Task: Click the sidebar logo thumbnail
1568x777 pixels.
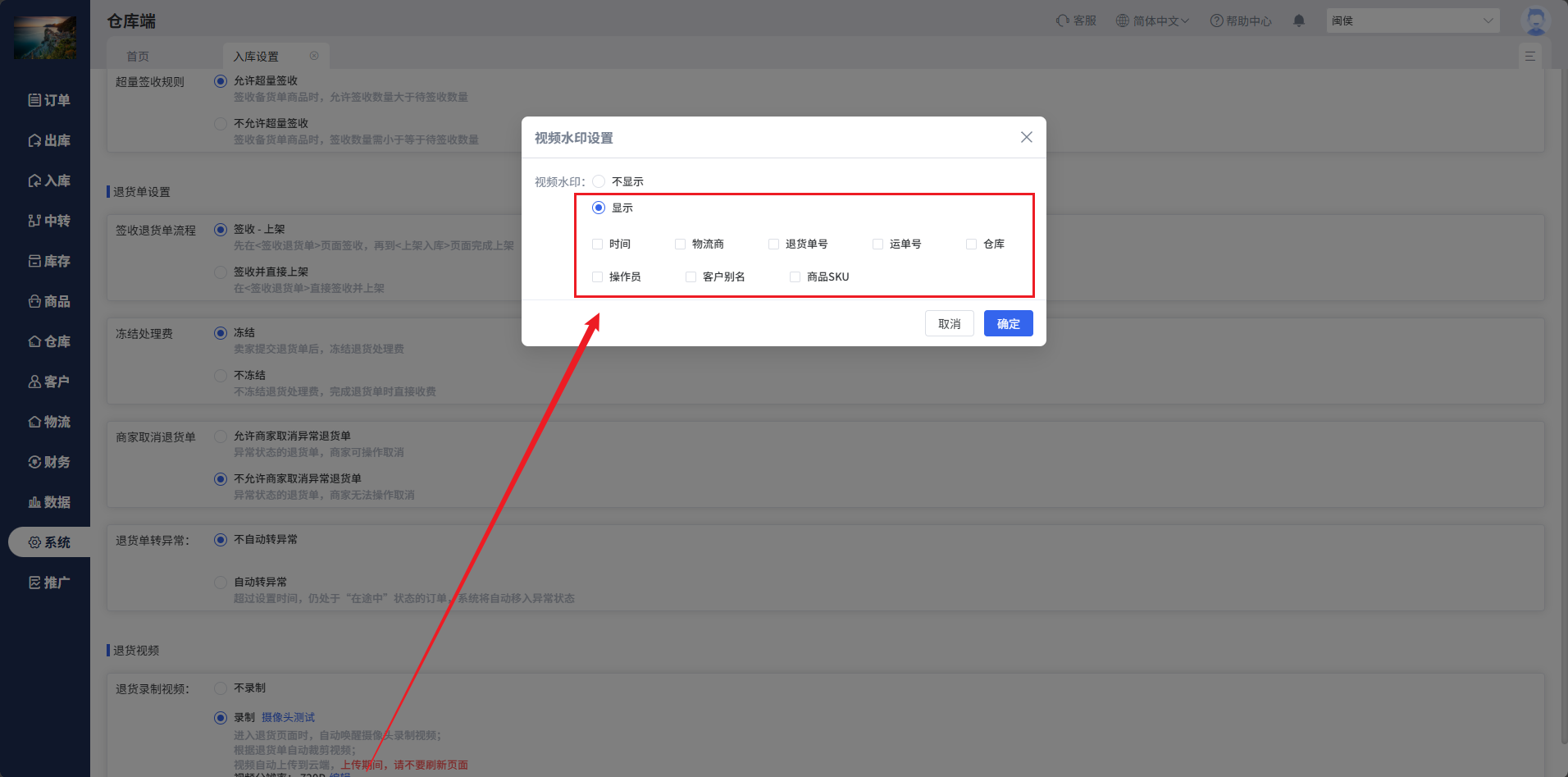Action: tap(45, 38)
